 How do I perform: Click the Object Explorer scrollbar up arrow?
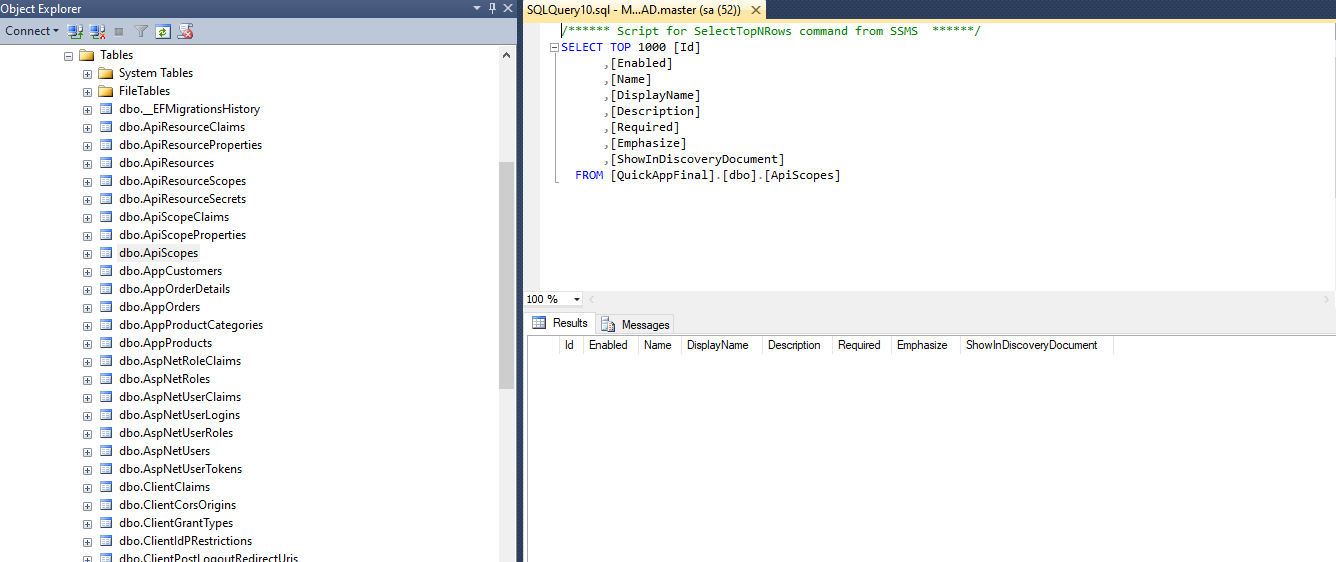click(x=507, y=56)
